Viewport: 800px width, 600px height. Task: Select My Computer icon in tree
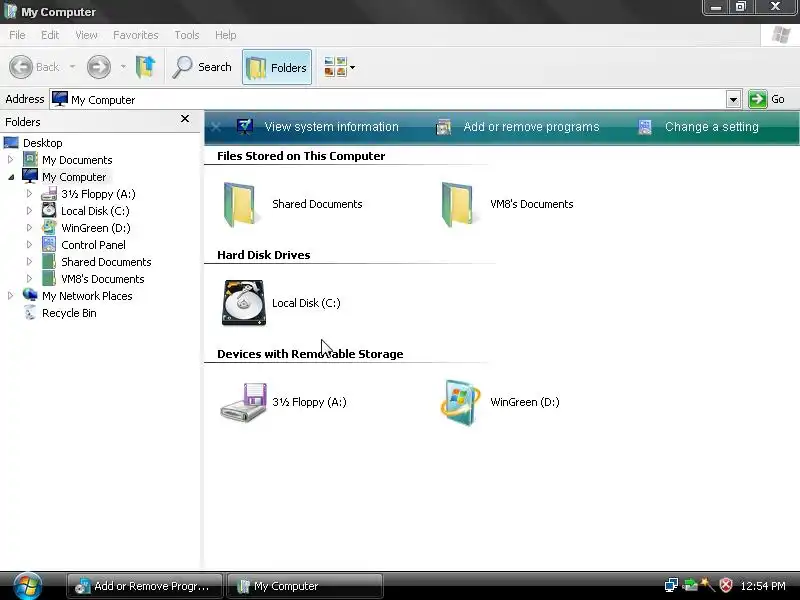[x=30, y=176]
